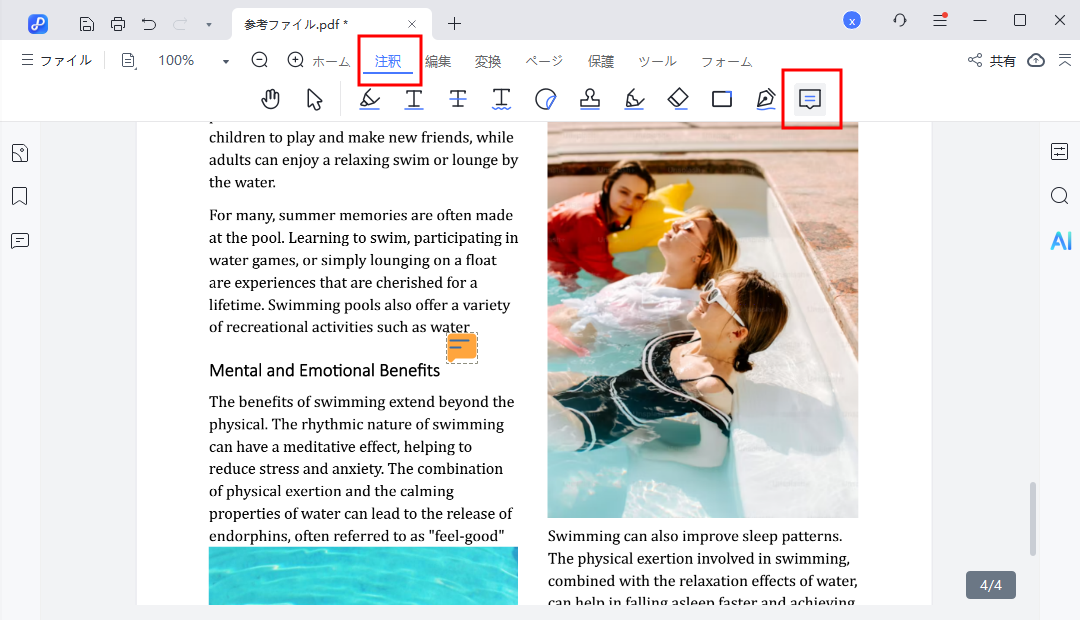Pick the Eraser tool

pyautogui.click(x=678, y=99)
